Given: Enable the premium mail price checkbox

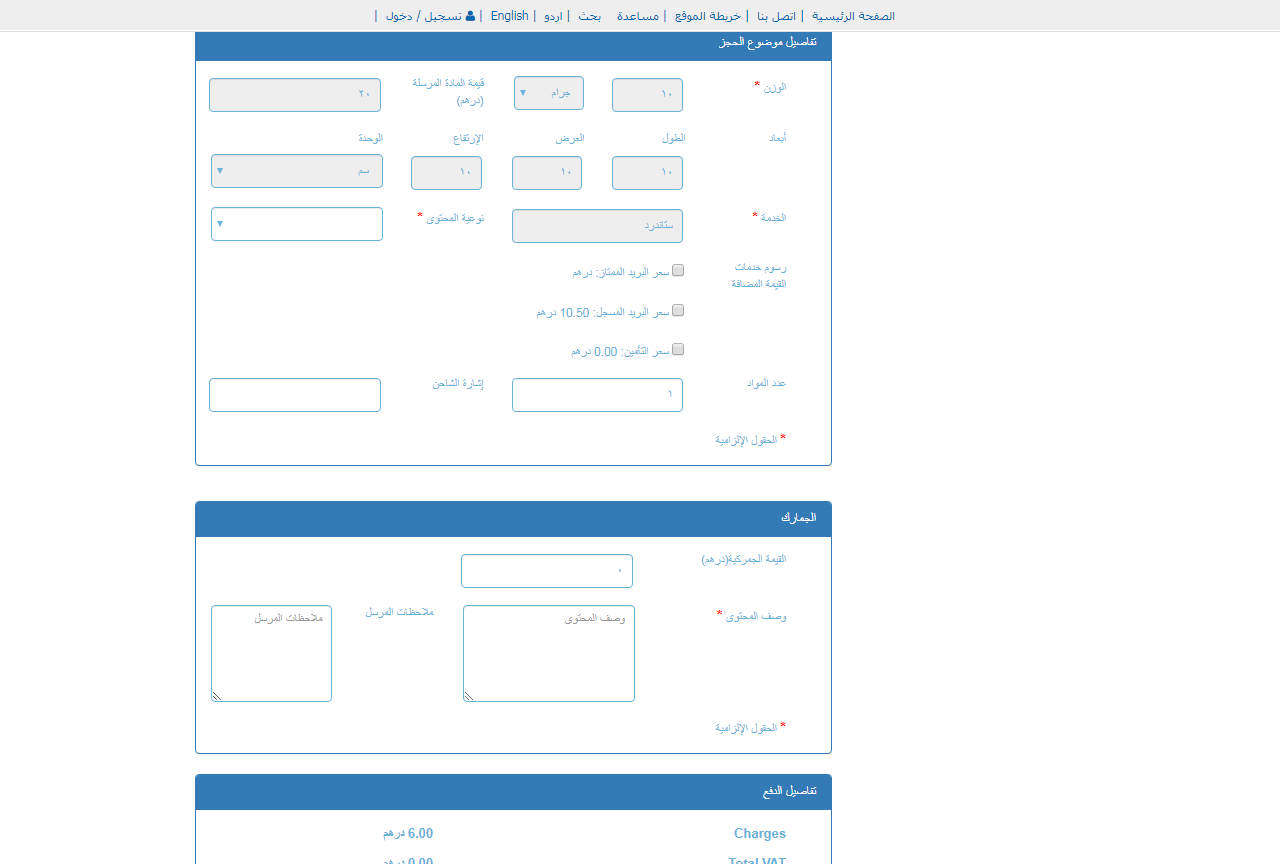Looking at the screenshot, I should pos(678,270).
